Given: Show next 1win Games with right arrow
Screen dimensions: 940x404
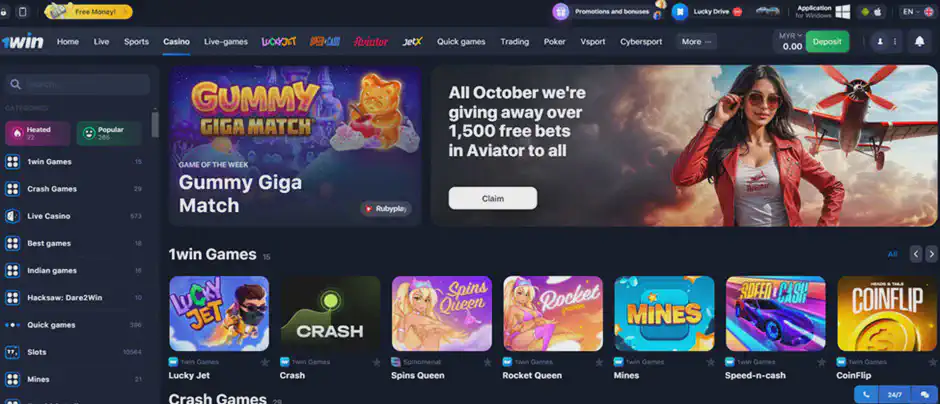Looking at the screenshot, I should coord(931,254).
